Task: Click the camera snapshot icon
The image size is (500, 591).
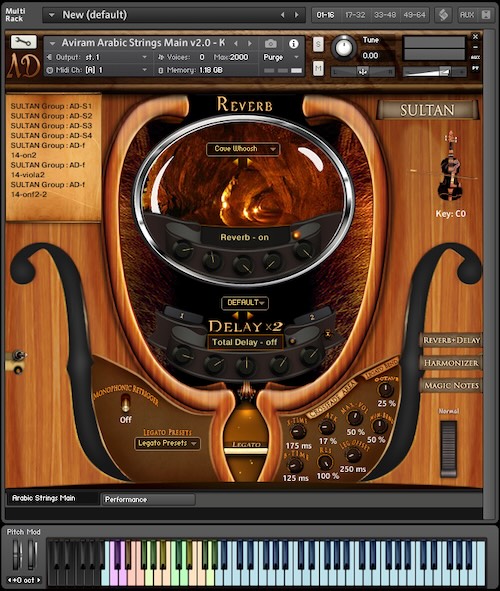Action: 270,44
